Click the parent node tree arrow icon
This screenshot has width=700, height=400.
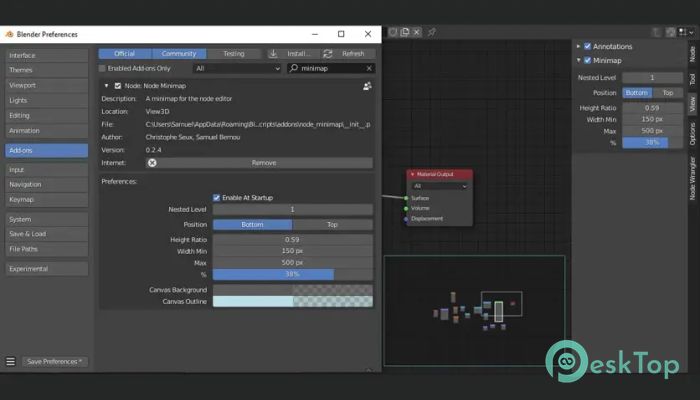pos(657,32)
